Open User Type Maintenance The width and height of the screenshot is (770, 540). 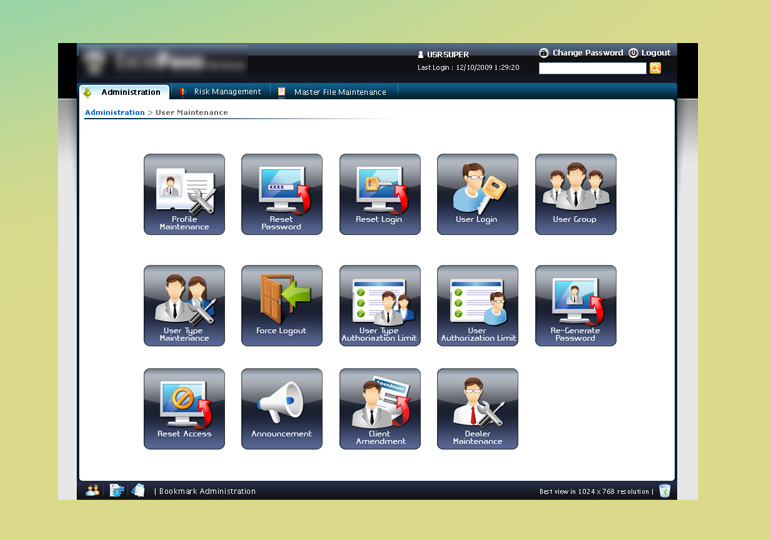184,305
